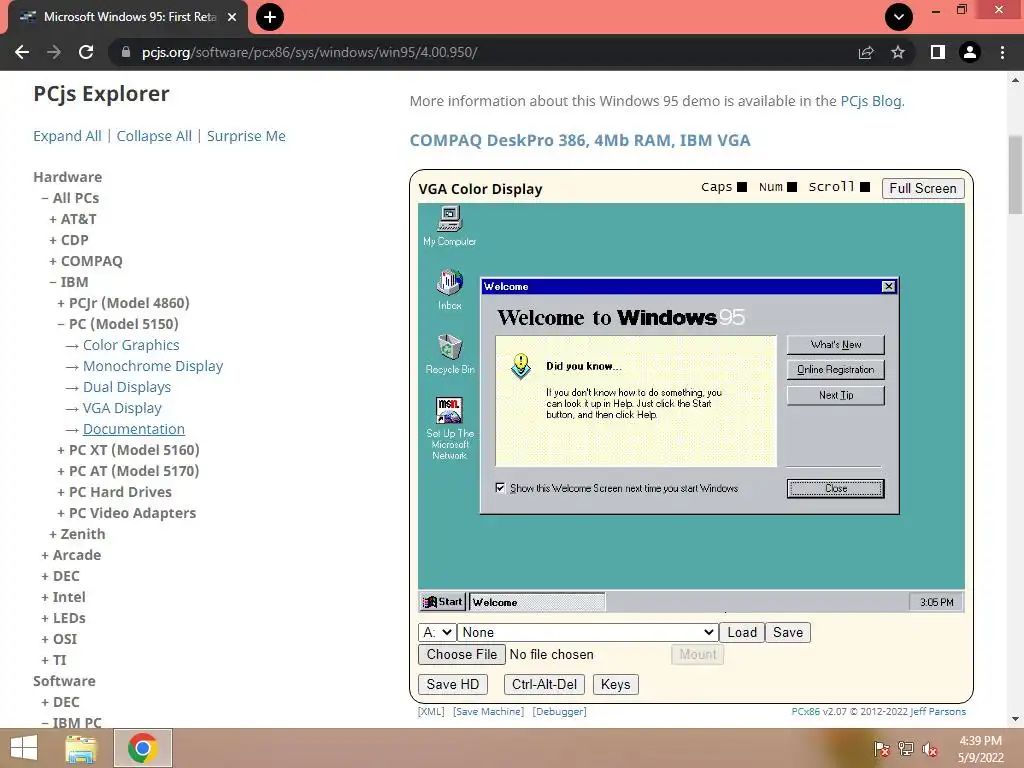Open the Chrome three-dot menu
Screen dimensions: 1024x768
point(1002,52)
